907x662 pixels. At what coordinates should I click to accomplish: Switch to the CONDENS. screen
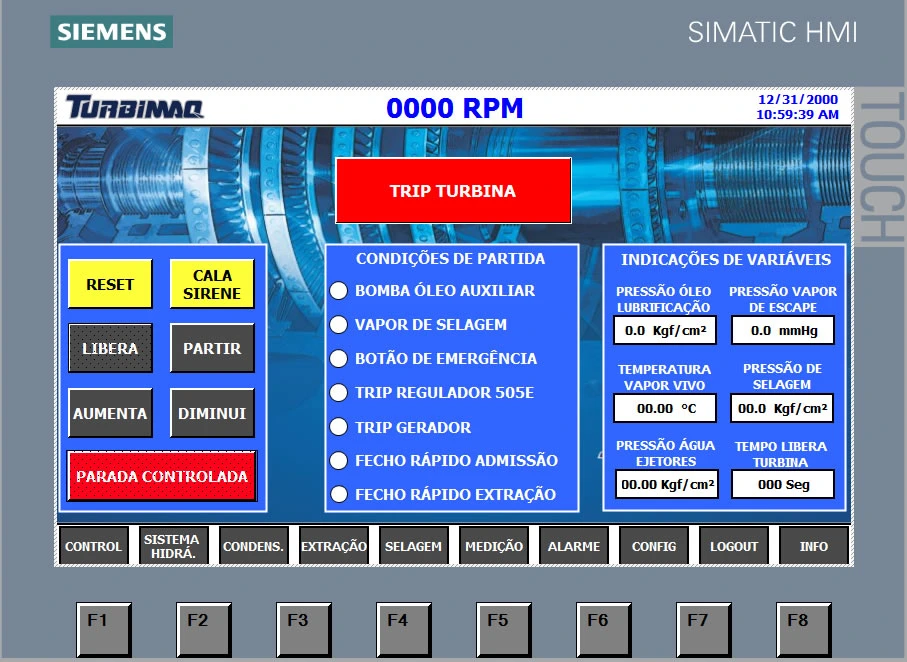253,546
